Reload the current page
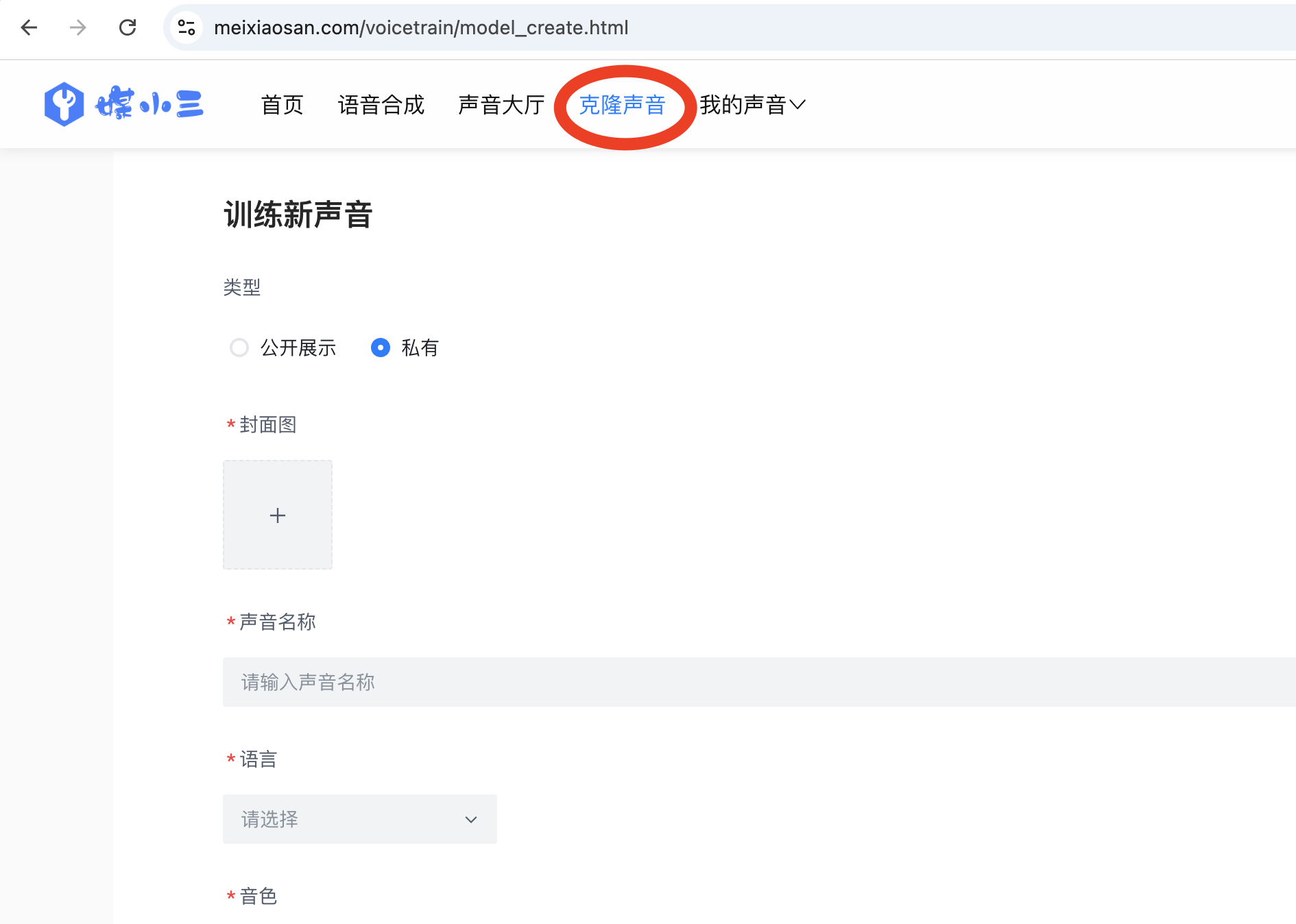 pyautogui.click(x=128, y=27)
